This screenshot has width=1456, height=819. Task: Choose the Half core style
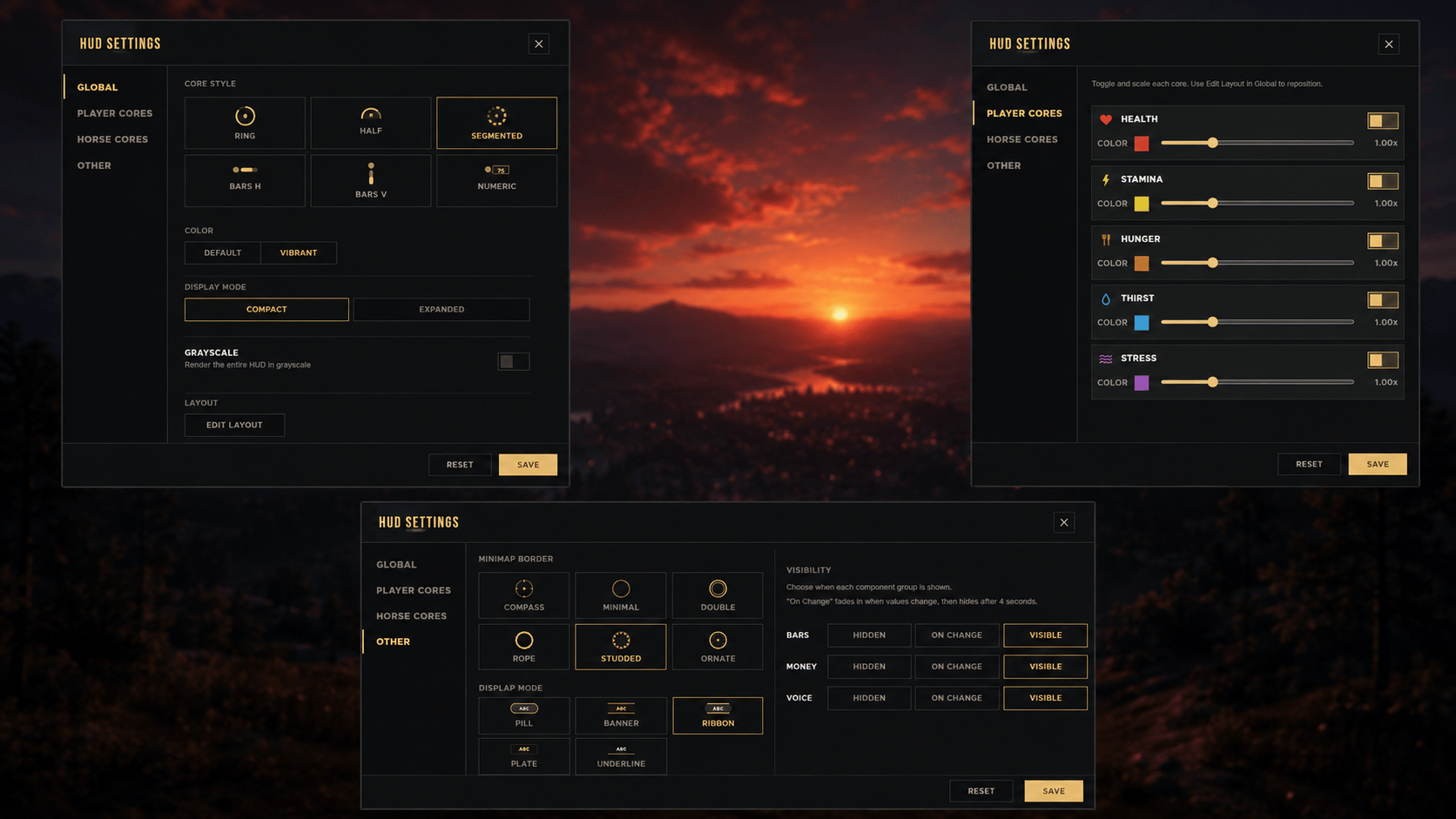(x=371, y=123)
